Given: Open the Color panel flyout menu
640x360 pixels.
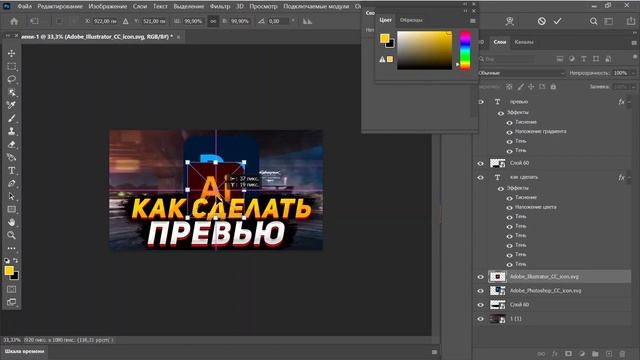Looking at the screenshot, I should click(472, 20).
